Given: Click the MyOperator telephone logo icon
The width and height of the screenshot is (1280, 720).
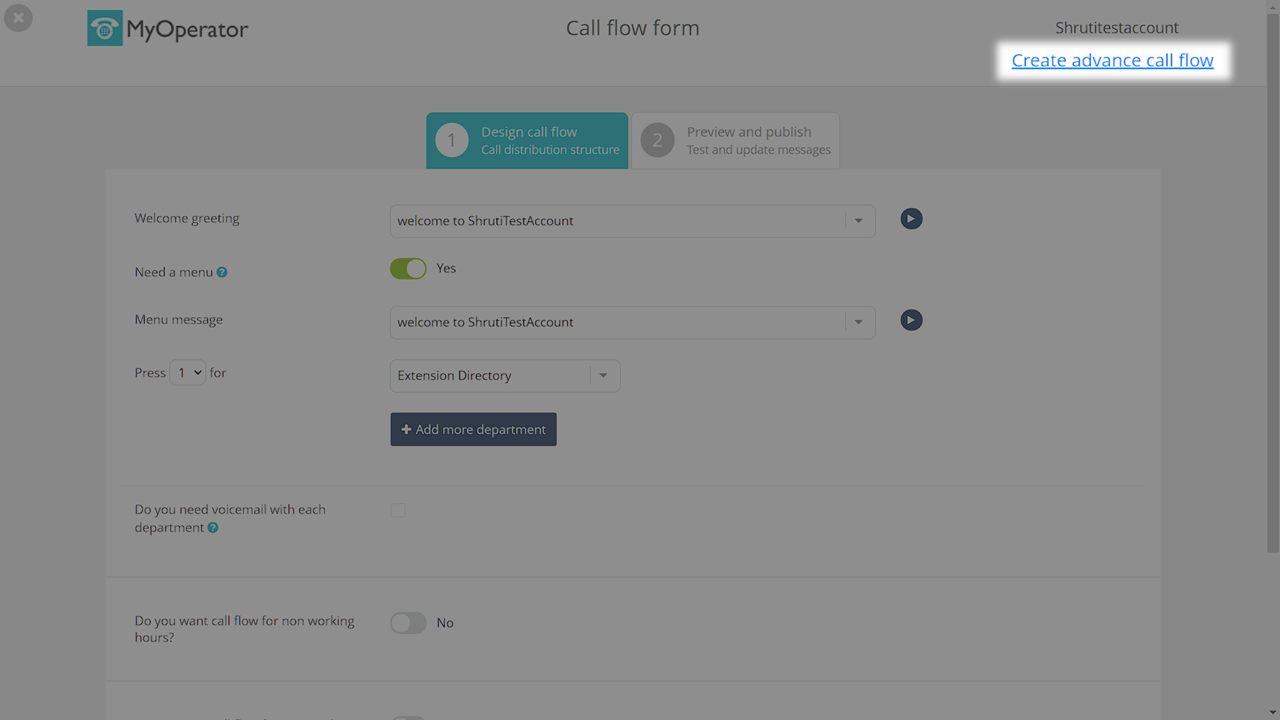Looking at the screenshot, I should (105, 29).
